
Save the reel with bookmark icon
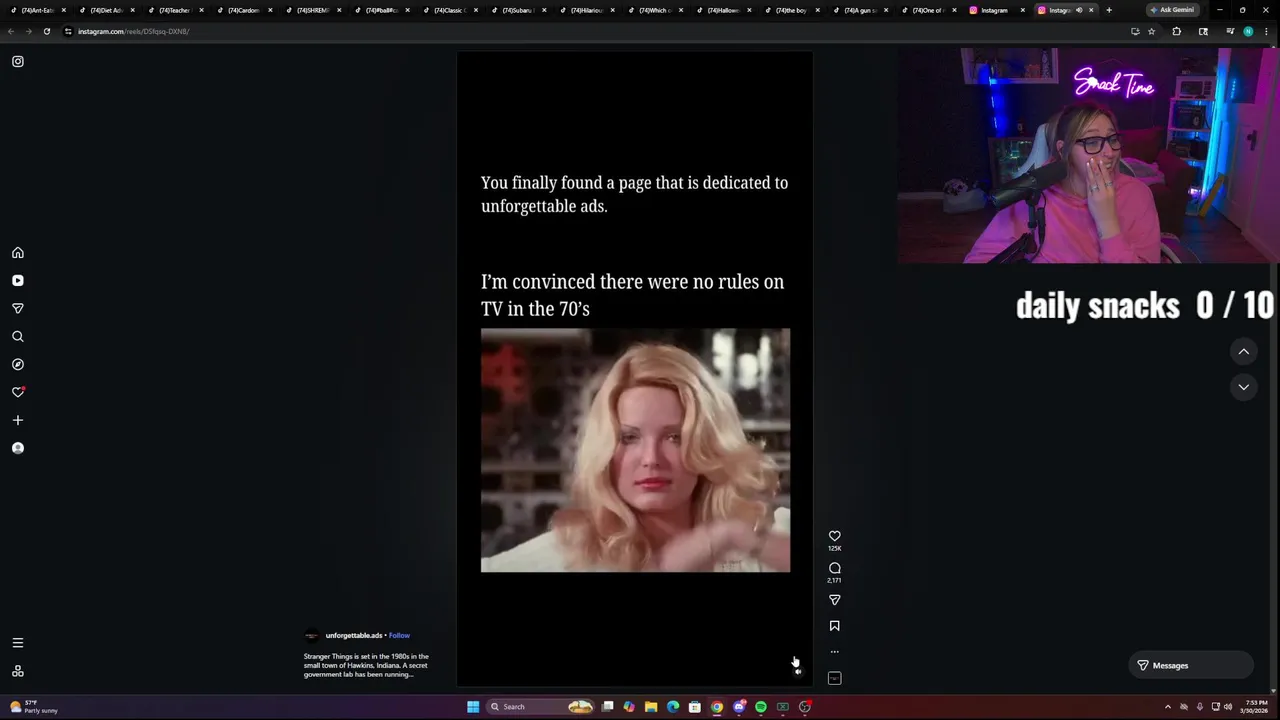click(835, 626)
